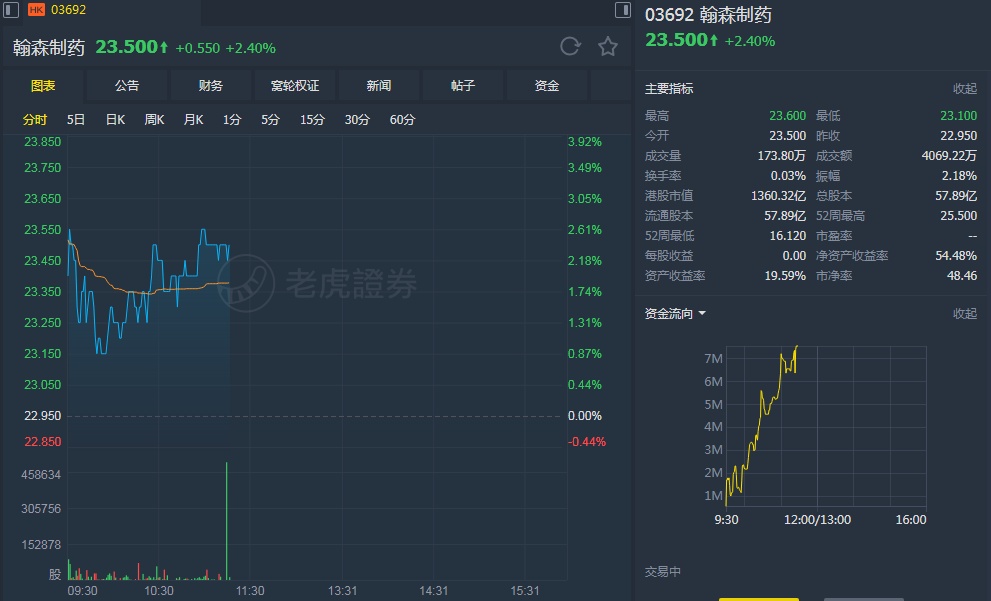Switch to the 财务 tab
This screenshot has height=601, width=991.
pos(210,85)
